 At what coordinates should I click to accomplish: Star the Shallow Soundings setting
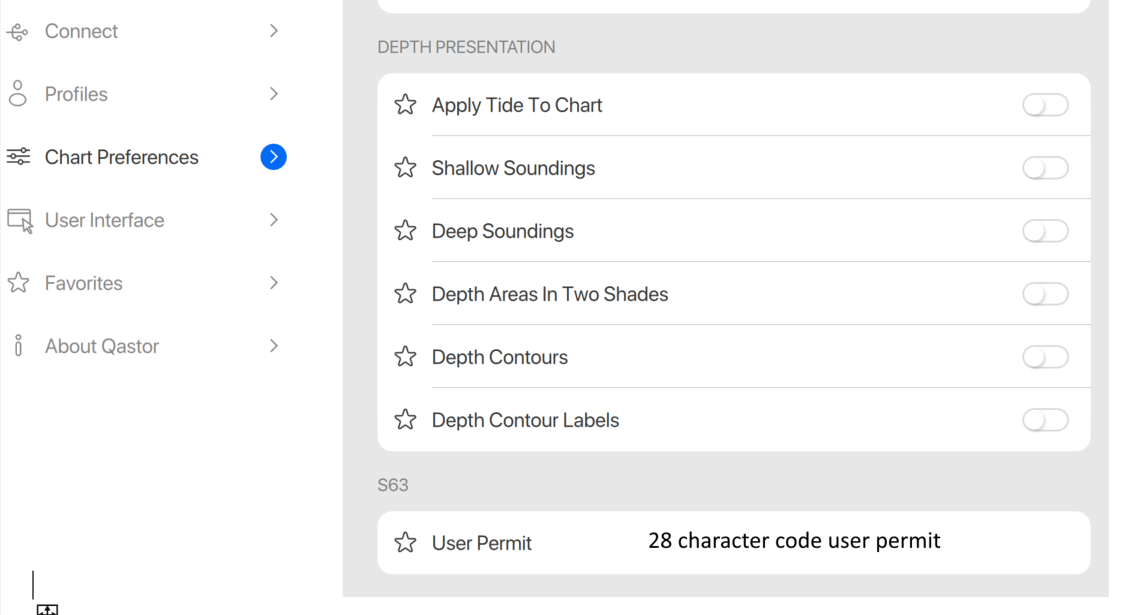405,168
